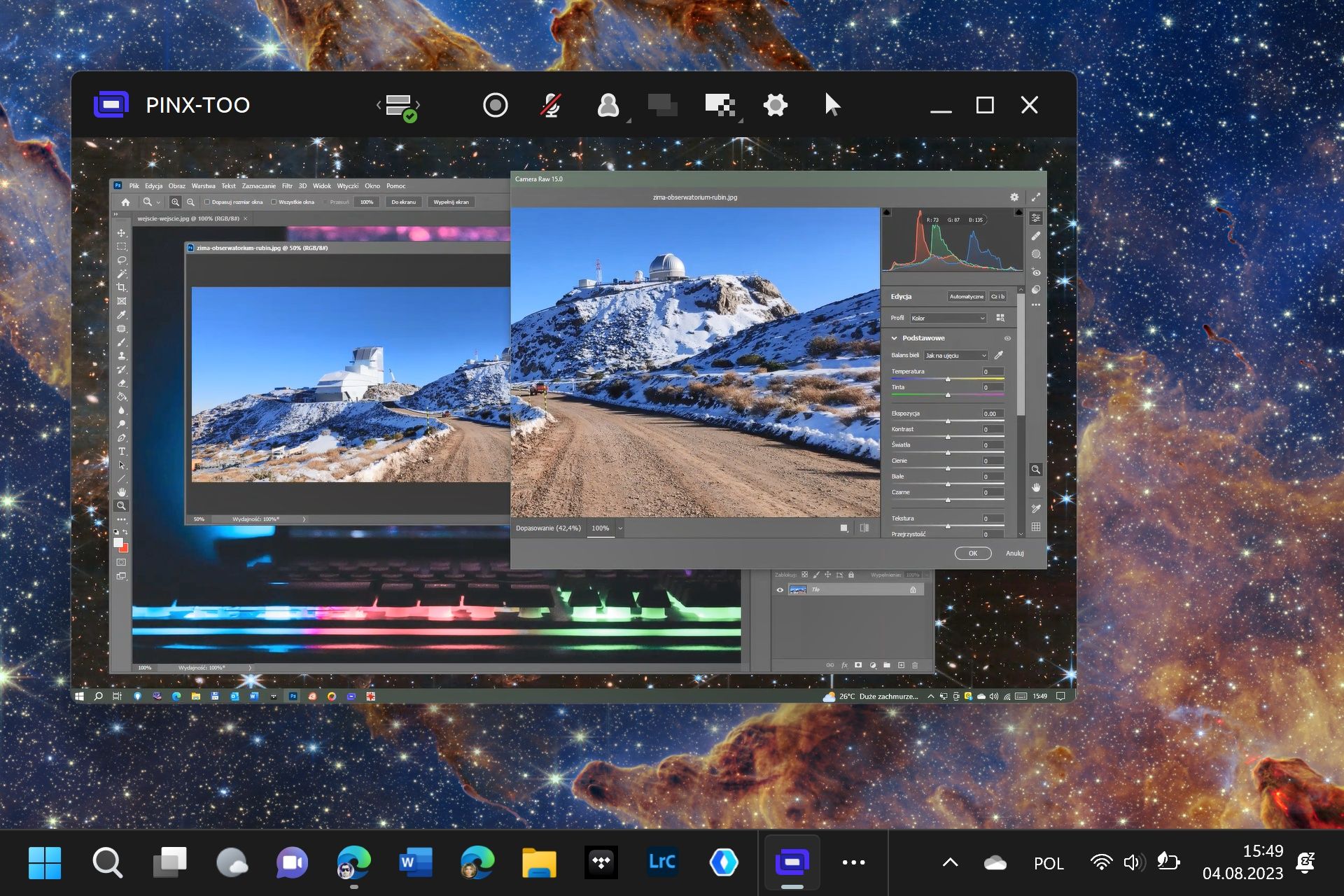Screen dimensions: 1344x896
Task: Select the Crop tool
Action: [x=122, y=288]
